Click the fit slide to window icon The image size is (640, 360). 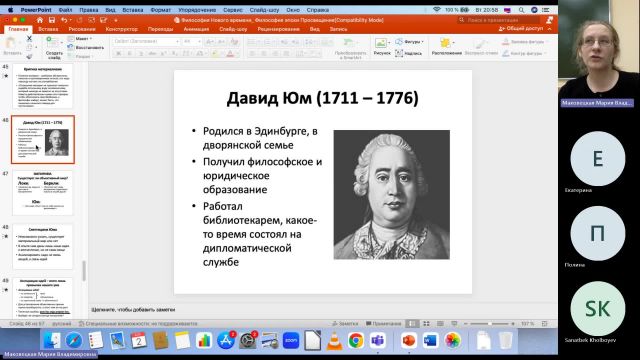[x=544, y=323]
